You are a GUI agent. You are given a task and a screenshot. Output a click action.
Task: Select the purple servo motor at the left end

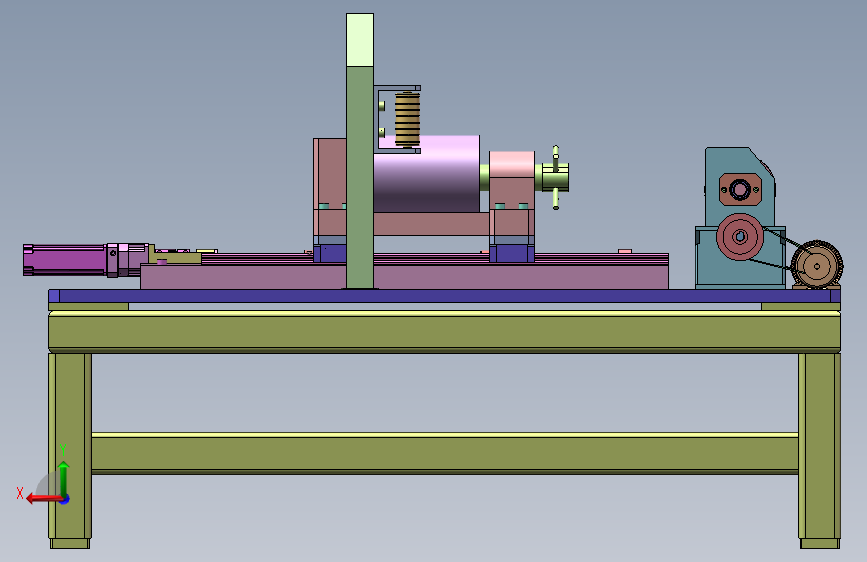coord(65,259)
